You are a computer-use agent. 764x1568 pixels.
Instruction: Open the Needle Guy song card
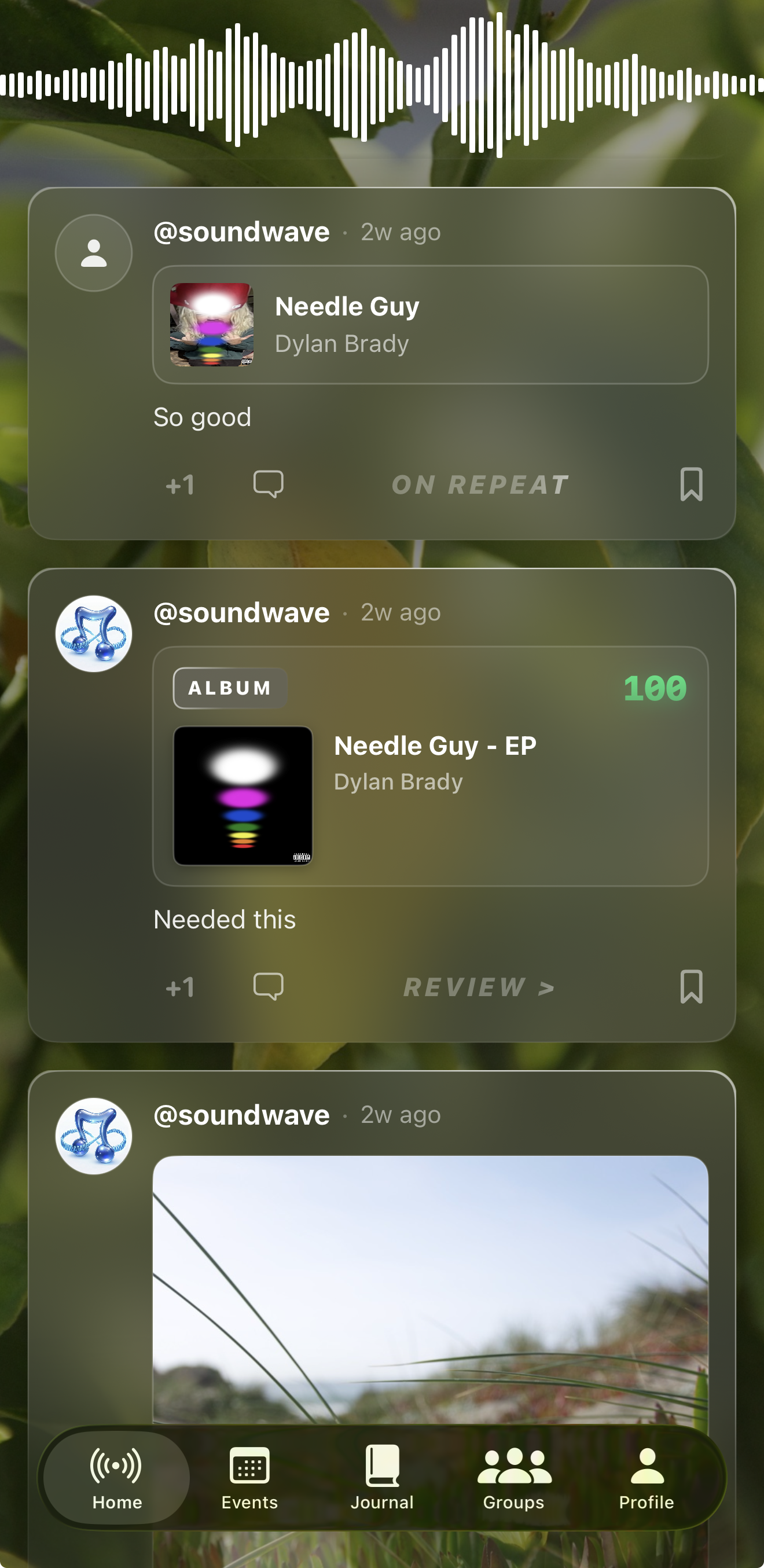click(431, 325)
